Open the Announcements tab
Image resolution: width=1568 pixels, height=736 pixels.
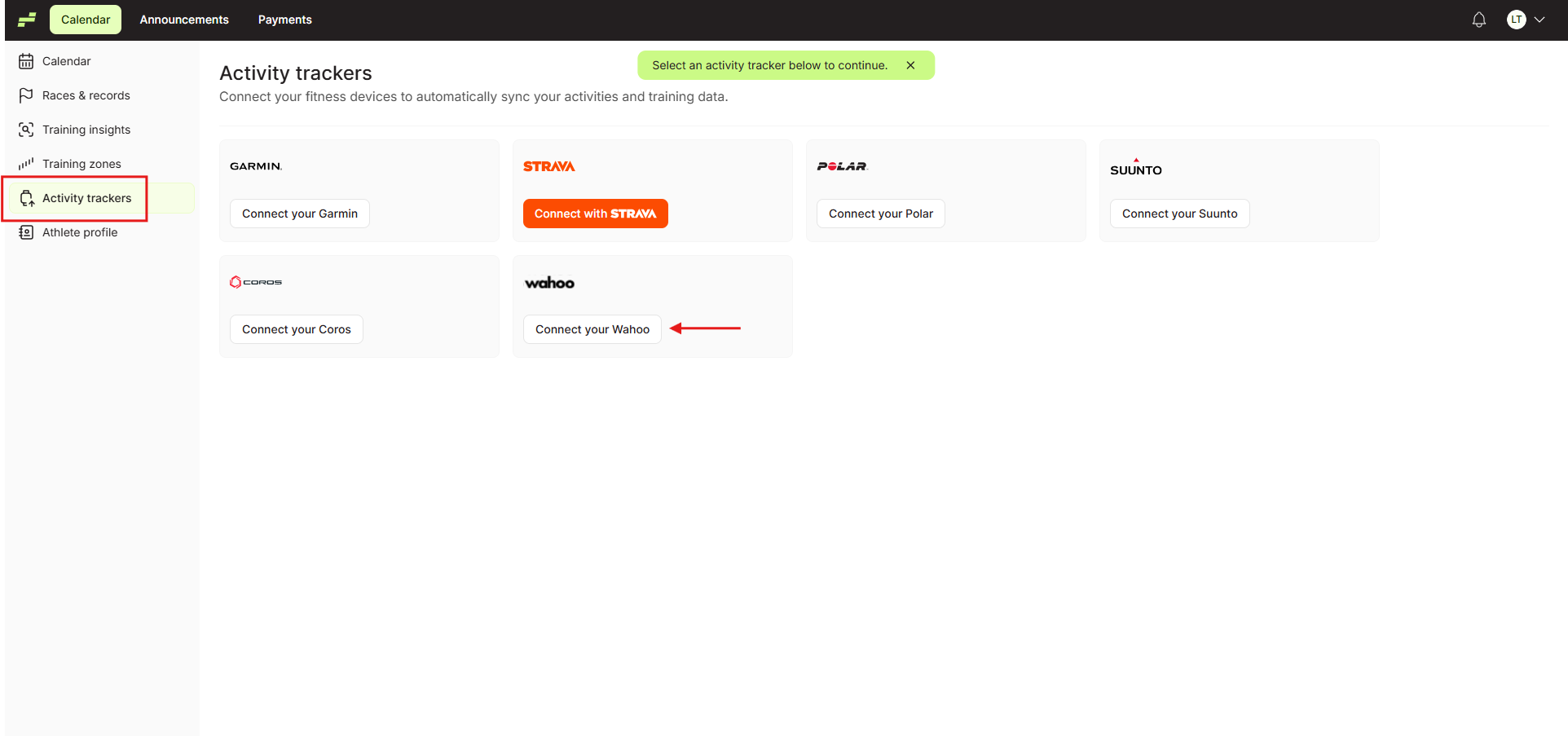184,20
